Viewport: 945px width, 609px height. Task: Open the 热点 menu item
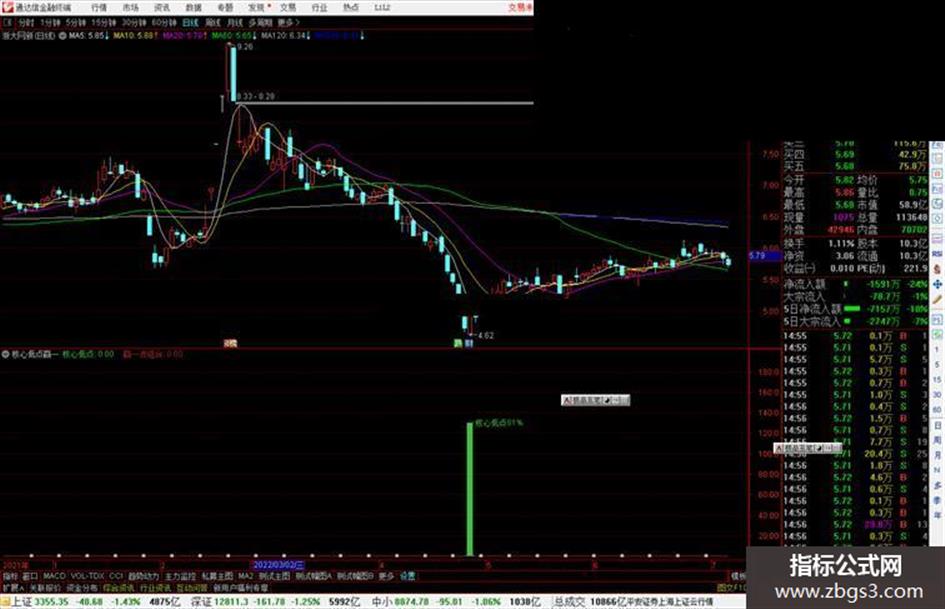[x=351, y=7]
